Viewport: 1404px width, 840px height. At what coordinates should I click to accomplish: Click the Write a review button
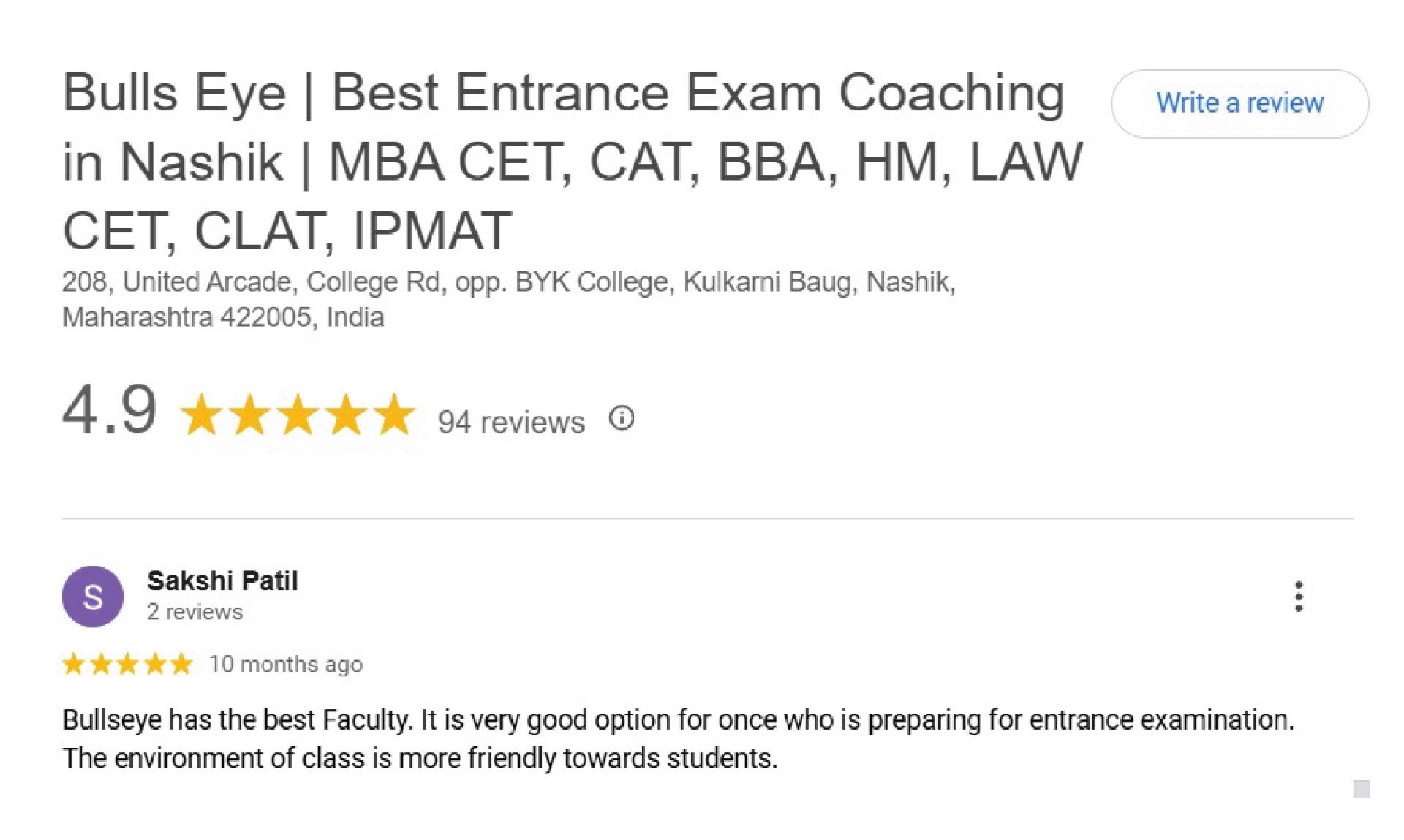[x=1239, y=104]
